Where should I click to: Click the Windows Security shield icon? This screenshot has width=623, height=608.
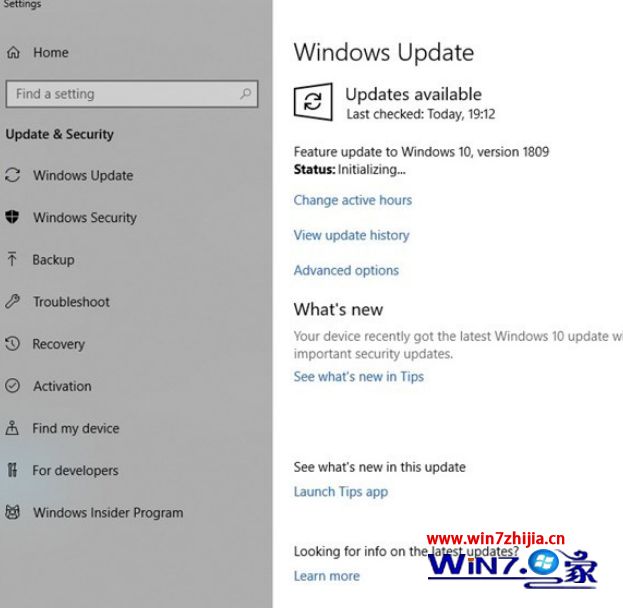click(12, 217)
